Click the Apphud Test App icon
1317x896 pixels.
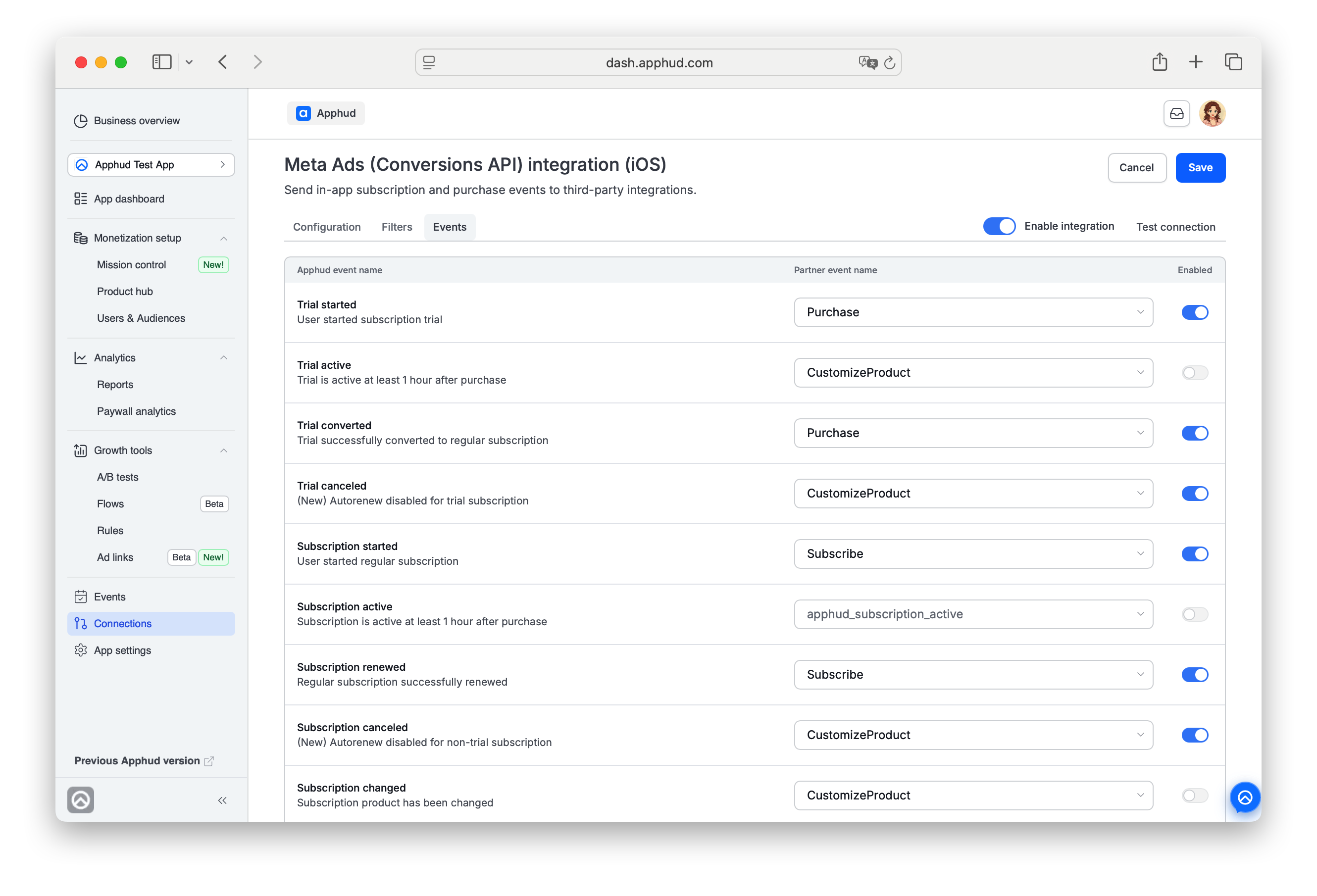[82, 165]
